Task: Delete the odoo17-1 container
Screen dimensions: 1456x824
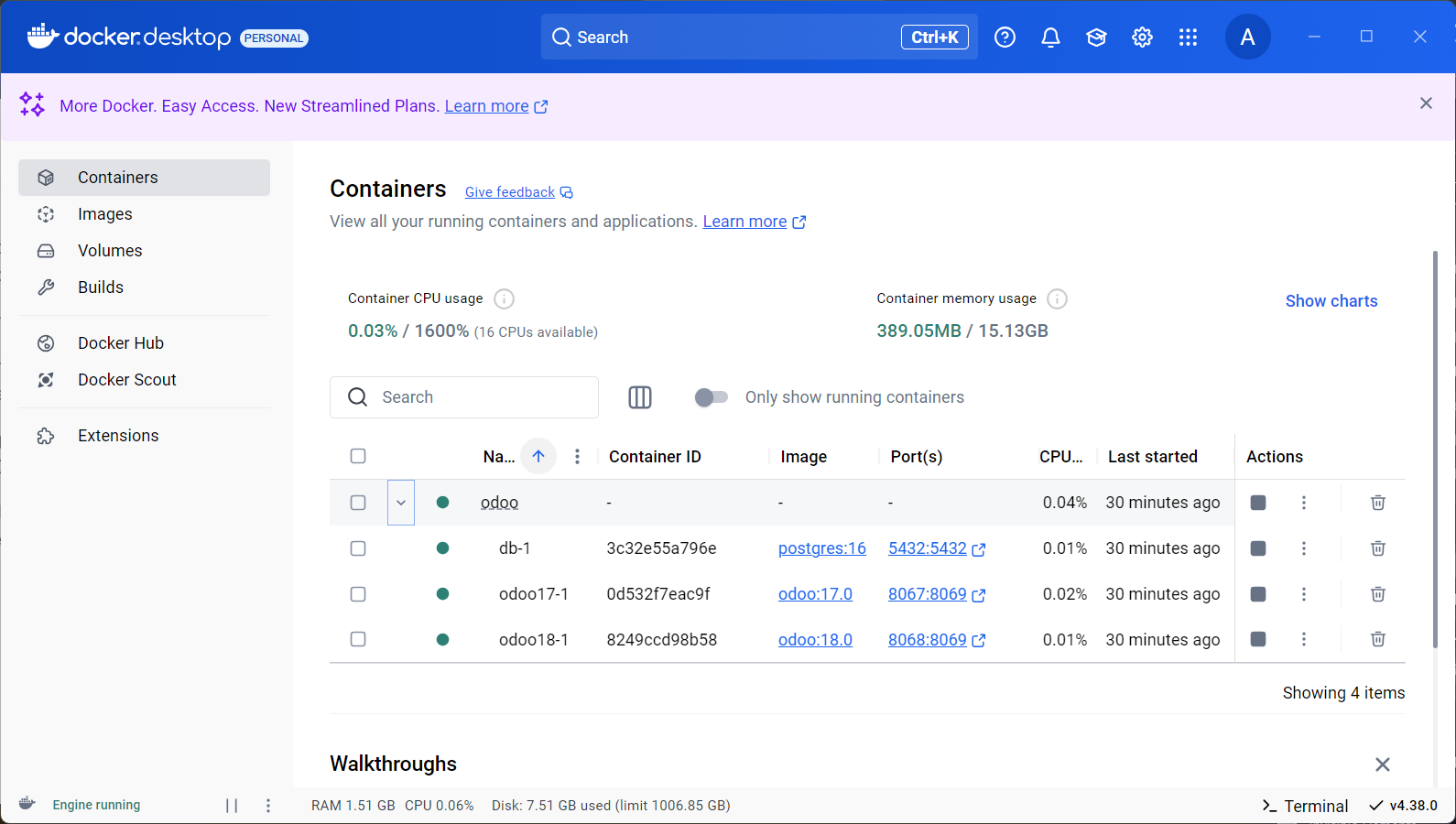Action: pyautogui.click(x=1377, y=594)
